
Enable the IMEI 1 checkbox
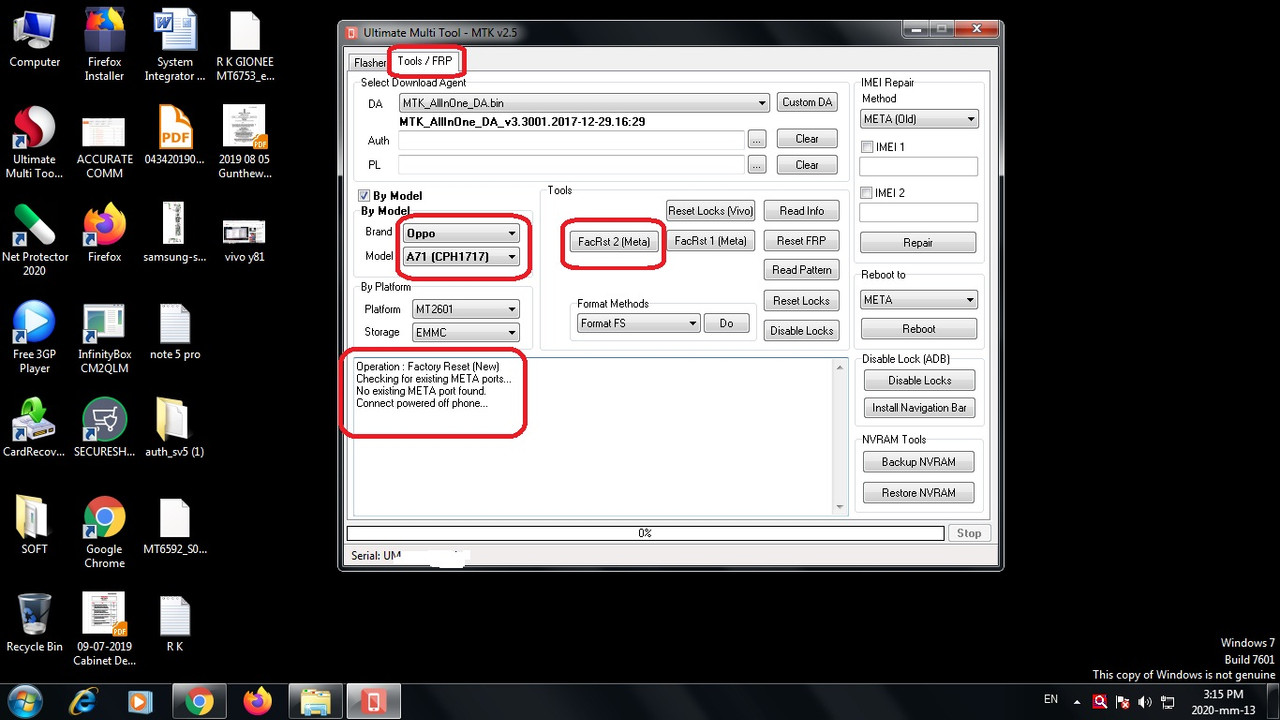[866, 146]
